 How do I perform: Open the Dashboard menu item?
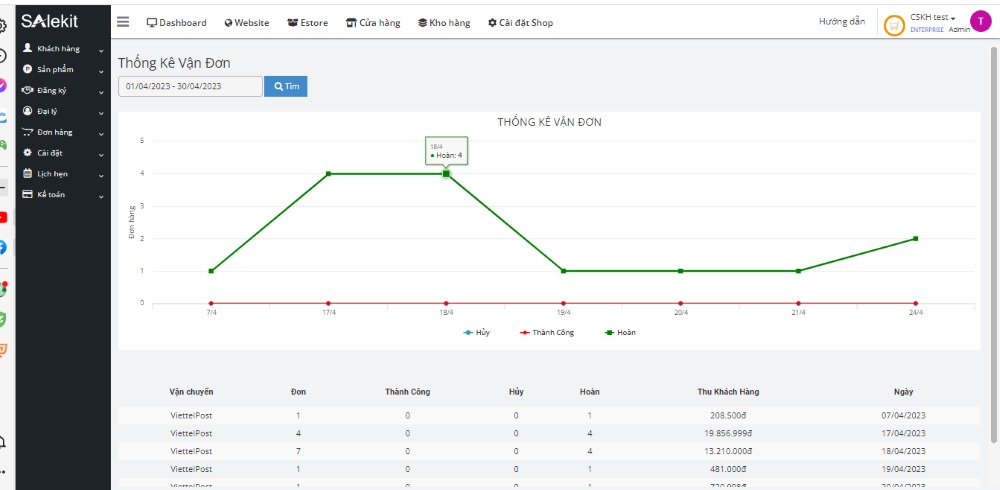click(177, 23)
